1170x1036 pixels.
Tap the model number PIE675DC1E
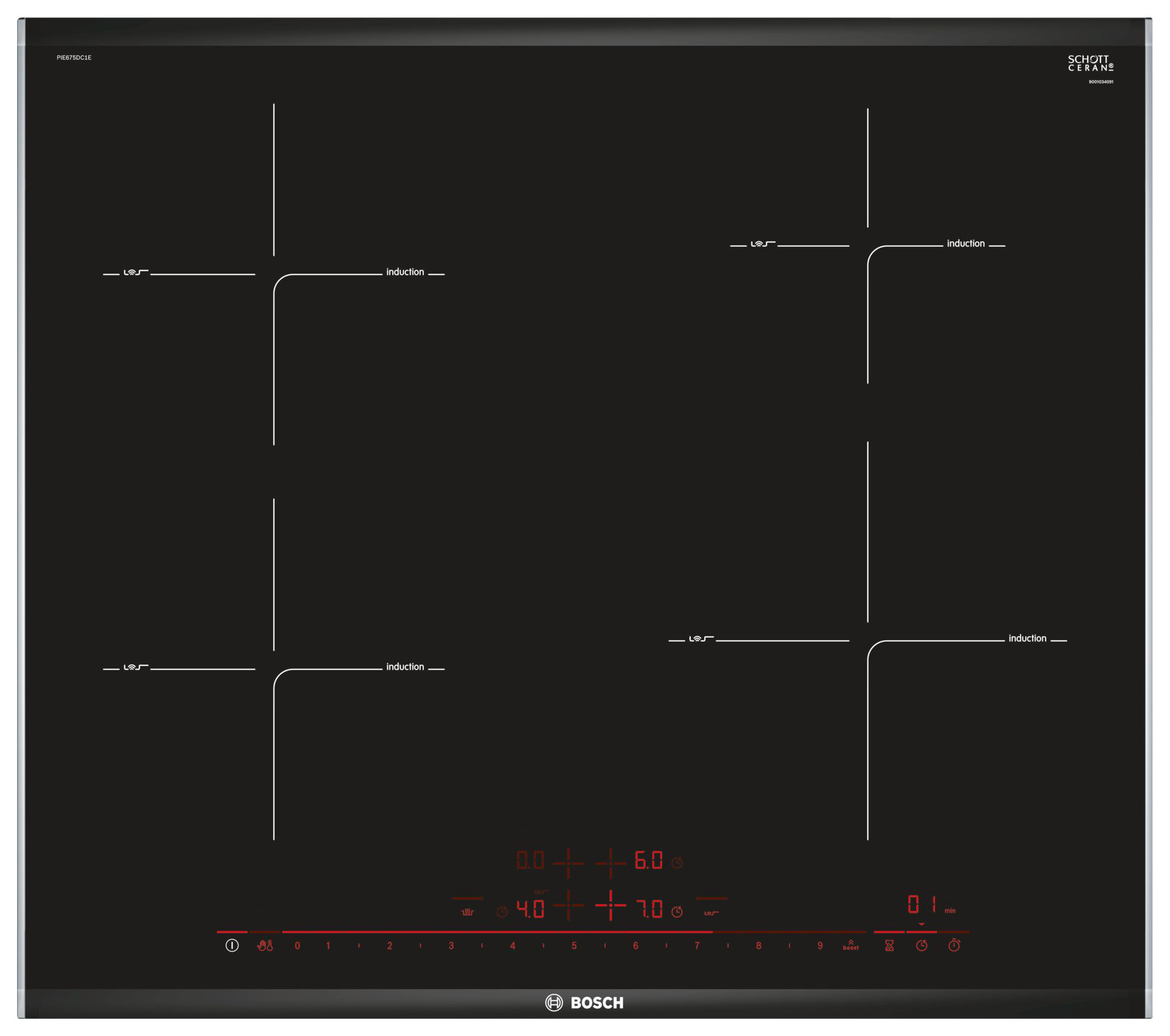pos(74,58)
